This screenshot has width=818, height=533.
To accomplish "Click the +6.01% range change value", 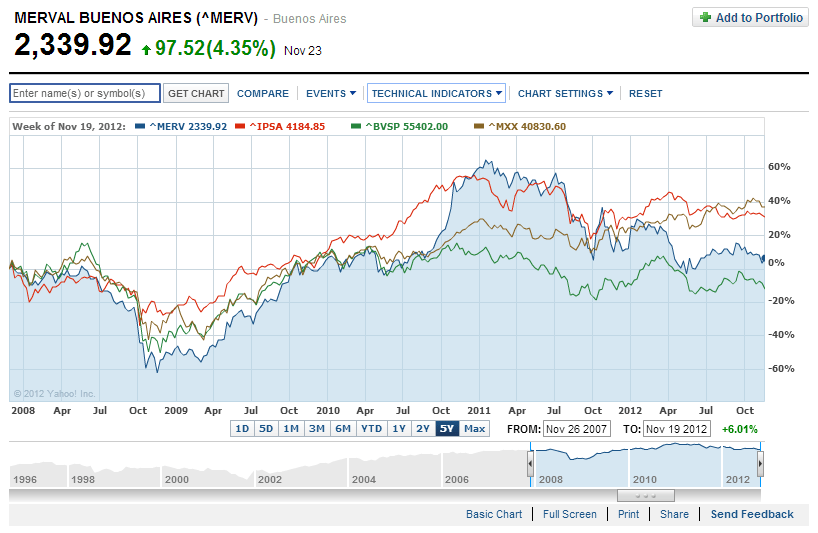I will [740, 429].
